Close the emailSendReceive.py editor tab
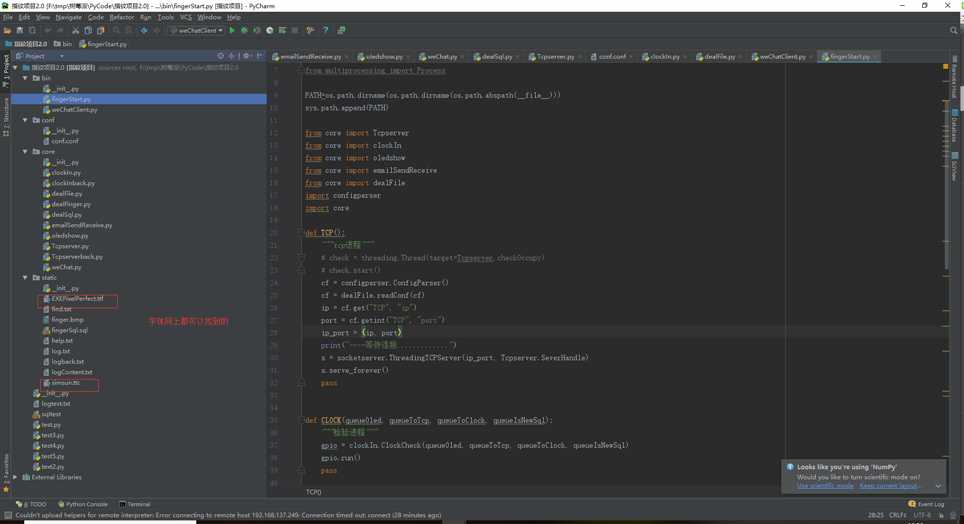The width and height of the screenshot is (964, 524). (346, 57)
